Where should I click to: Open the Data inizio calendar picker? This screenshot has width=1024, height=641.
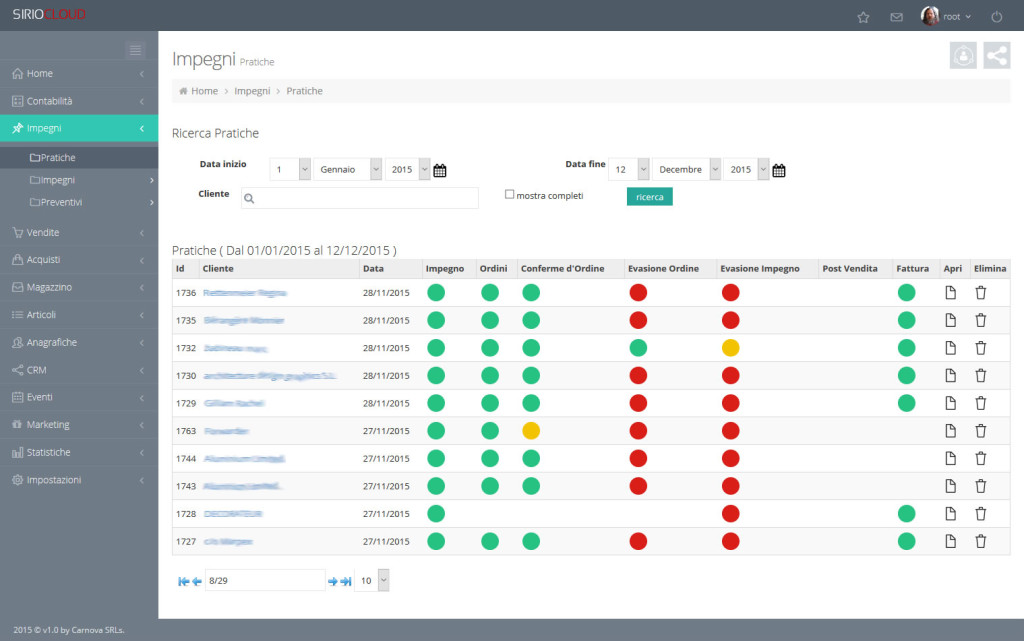(x=440, y=170)
